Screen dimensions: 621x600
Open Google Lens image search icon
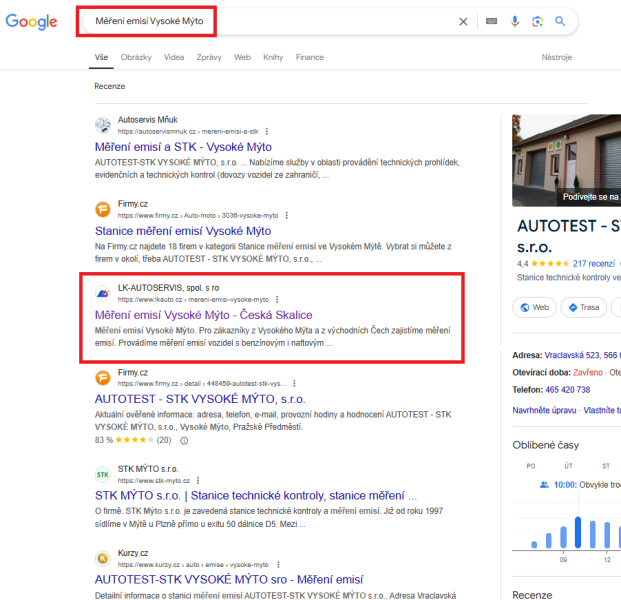point(537,21)
